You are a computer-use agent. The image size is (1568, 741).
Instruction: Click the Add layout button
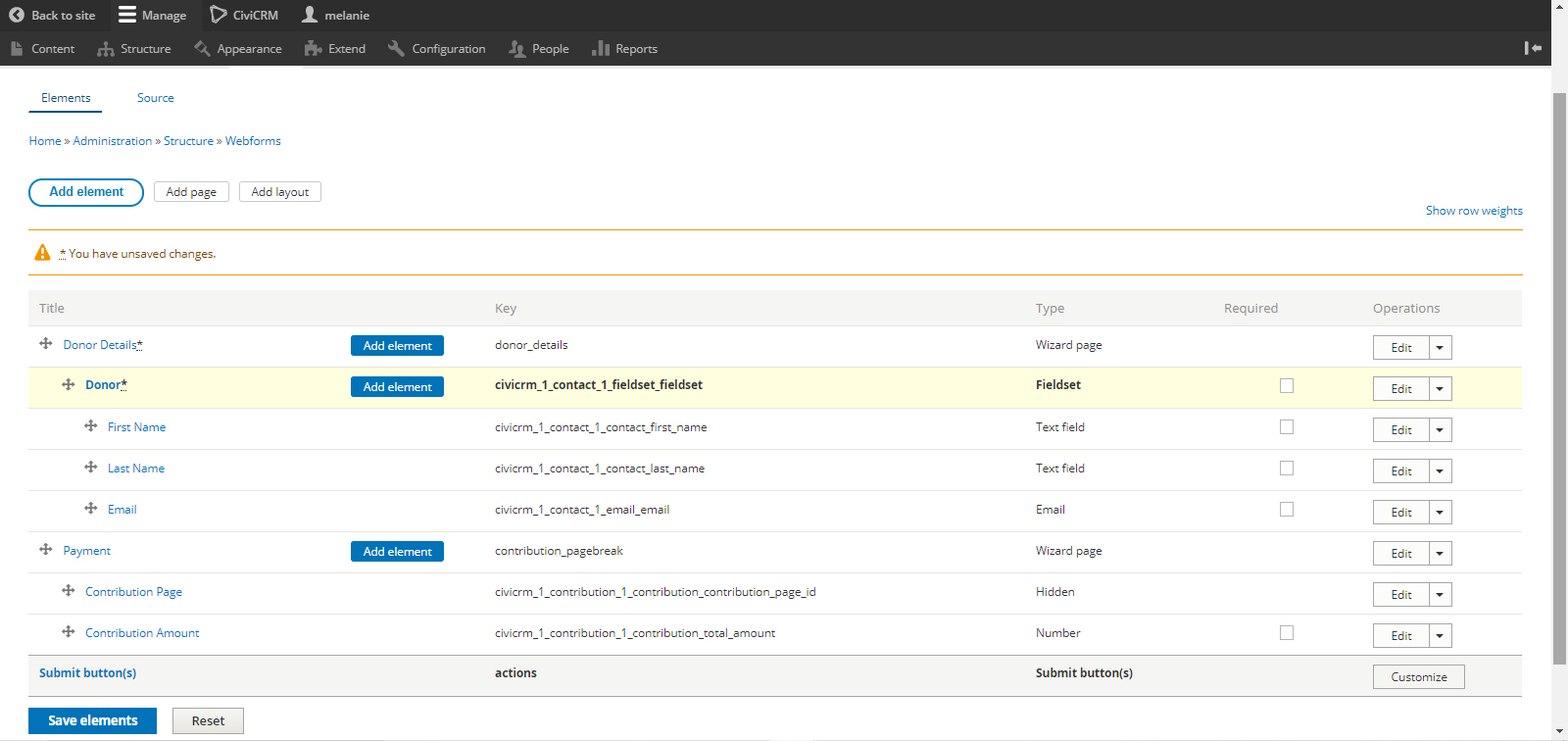coord(280,192)
